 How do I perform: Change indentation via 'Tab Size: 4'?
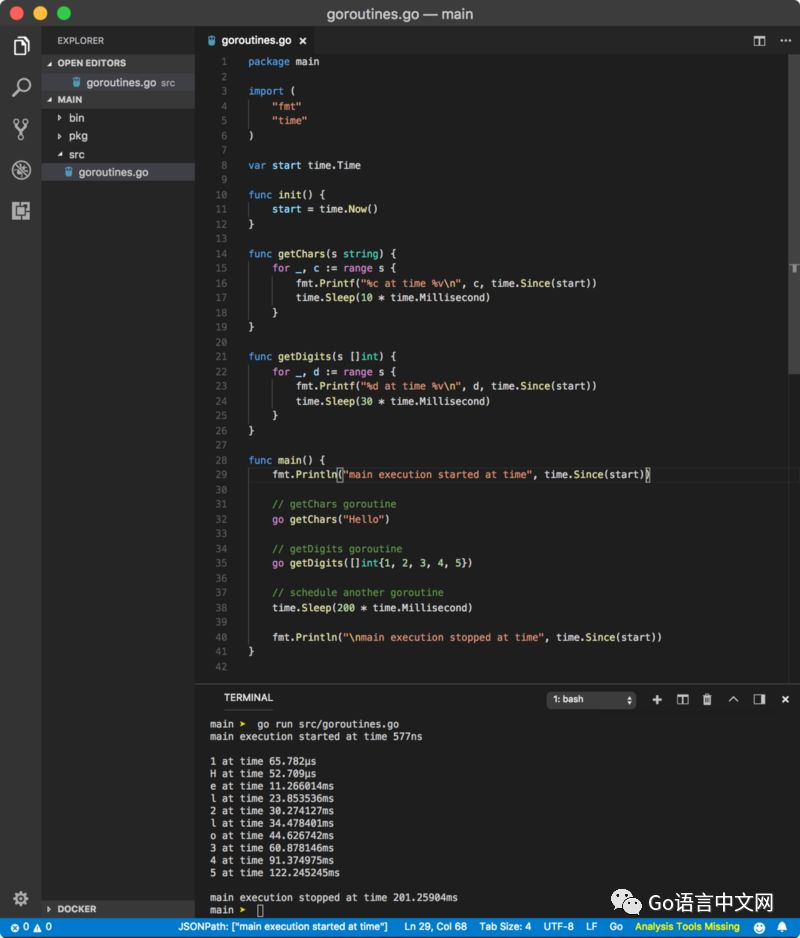coord(505,927)
